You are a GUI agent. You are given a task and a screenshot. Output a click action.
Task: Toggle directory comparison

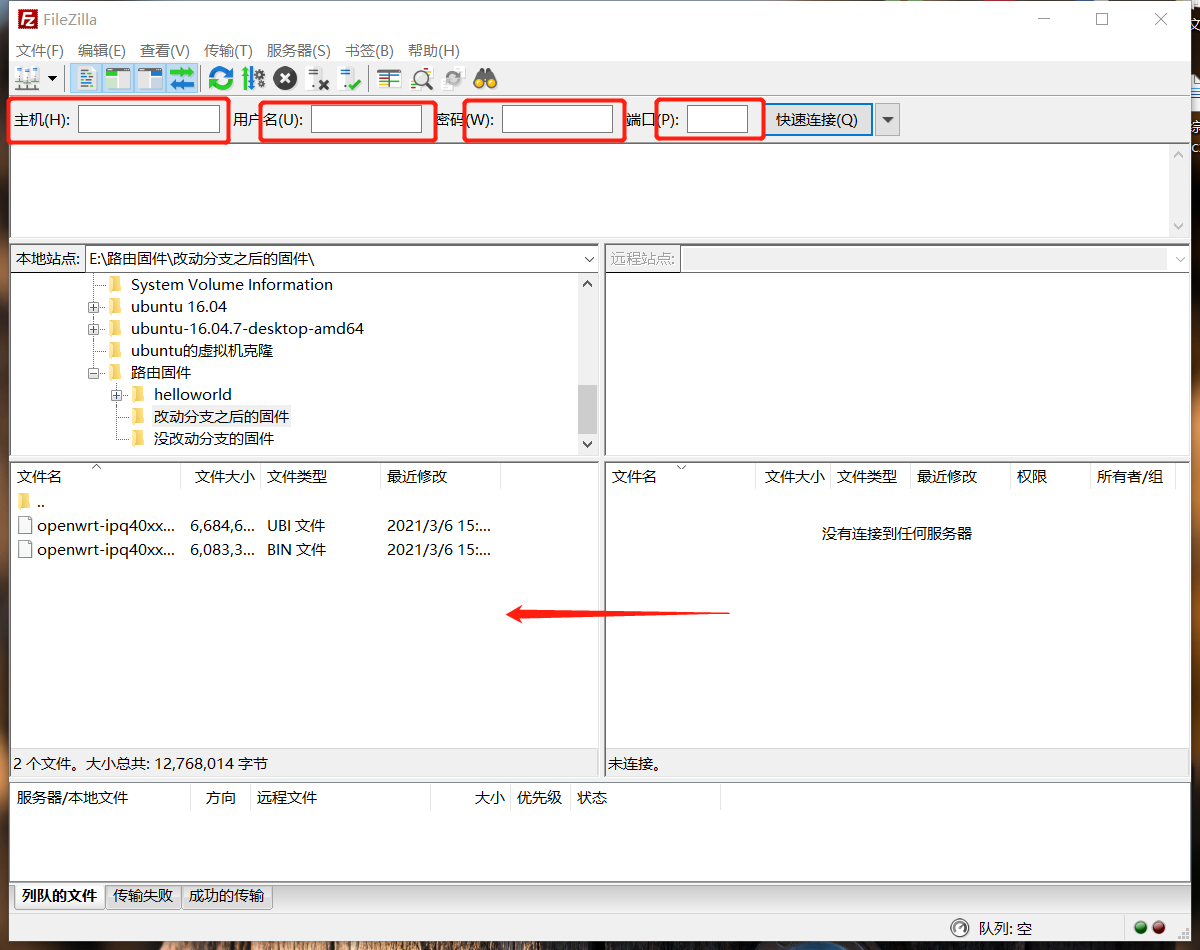click(x=421, y=78)
